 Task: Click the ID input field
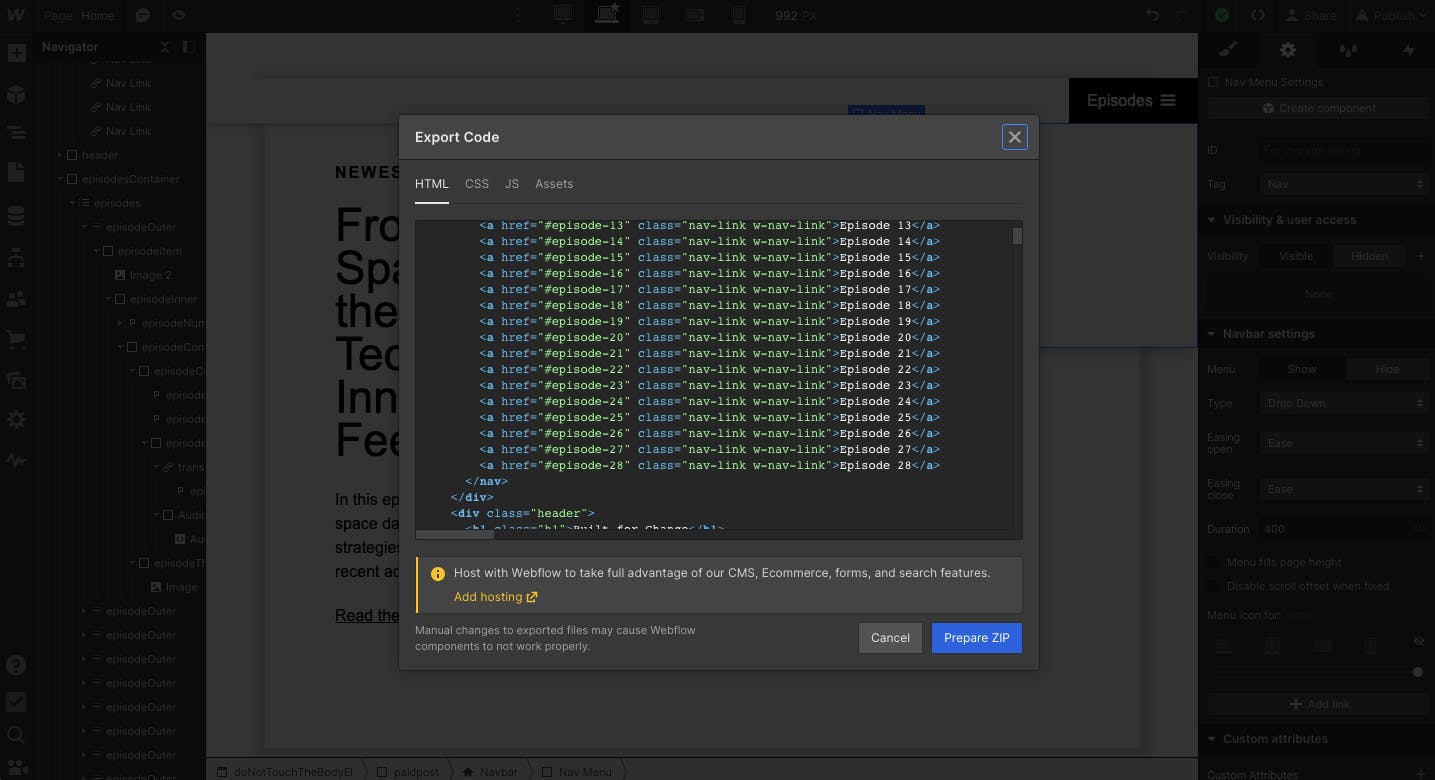(x=1344, y=150)
